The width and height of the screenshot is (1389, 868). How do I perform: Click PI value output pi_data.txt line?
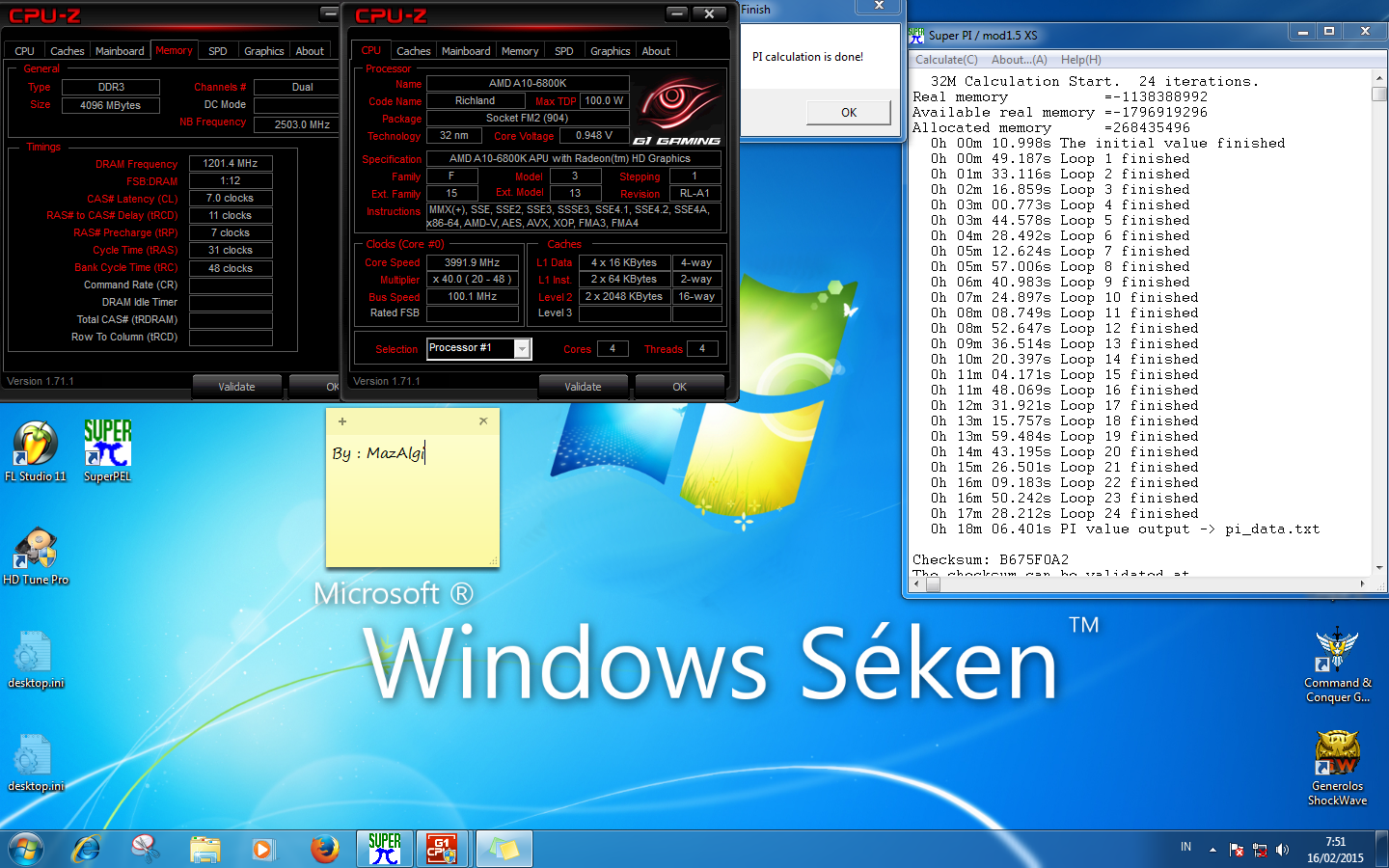[x=1125, y=529]
